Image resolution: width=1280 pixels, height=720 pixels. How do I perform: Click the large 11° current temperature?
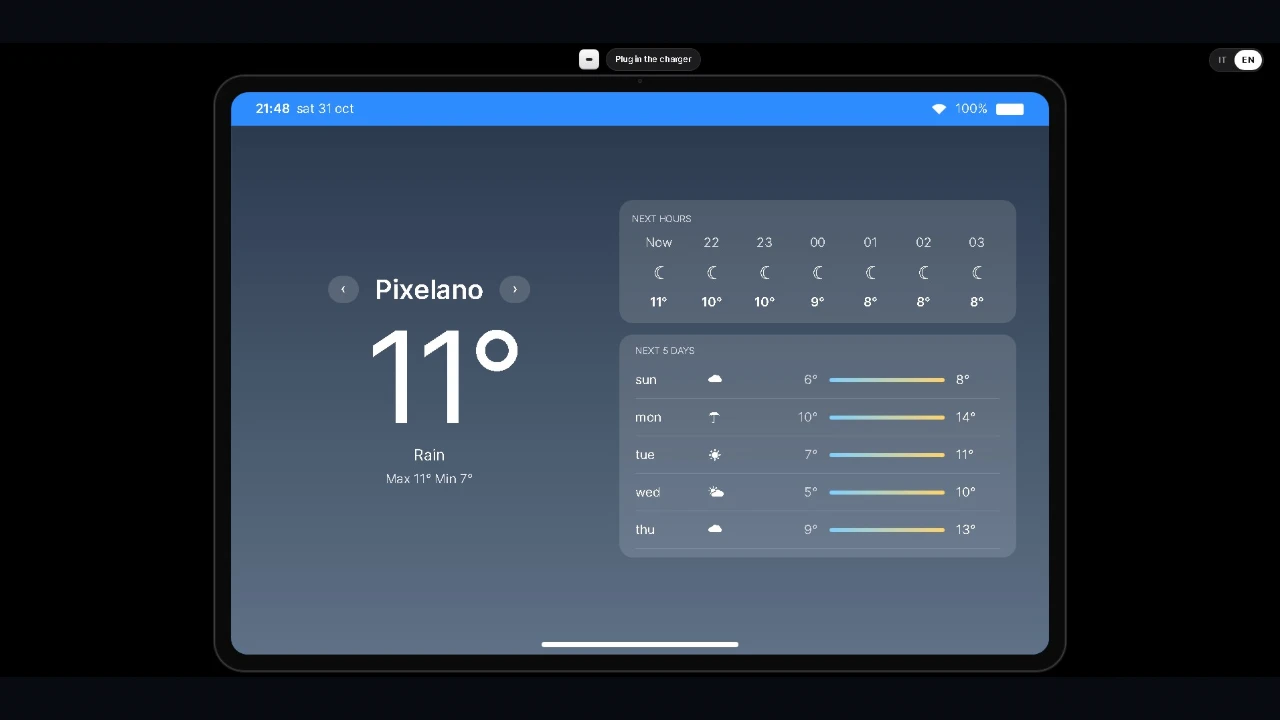[444, 377]
